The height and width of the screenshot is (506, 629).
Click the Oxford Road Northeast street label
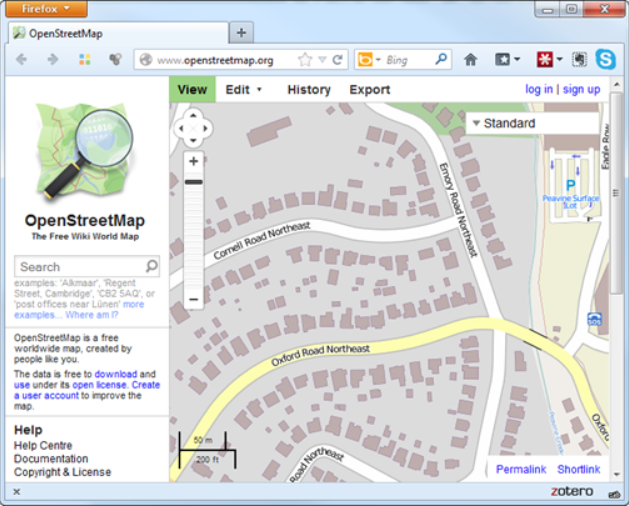pyautogui.click(x=320, y=354)
